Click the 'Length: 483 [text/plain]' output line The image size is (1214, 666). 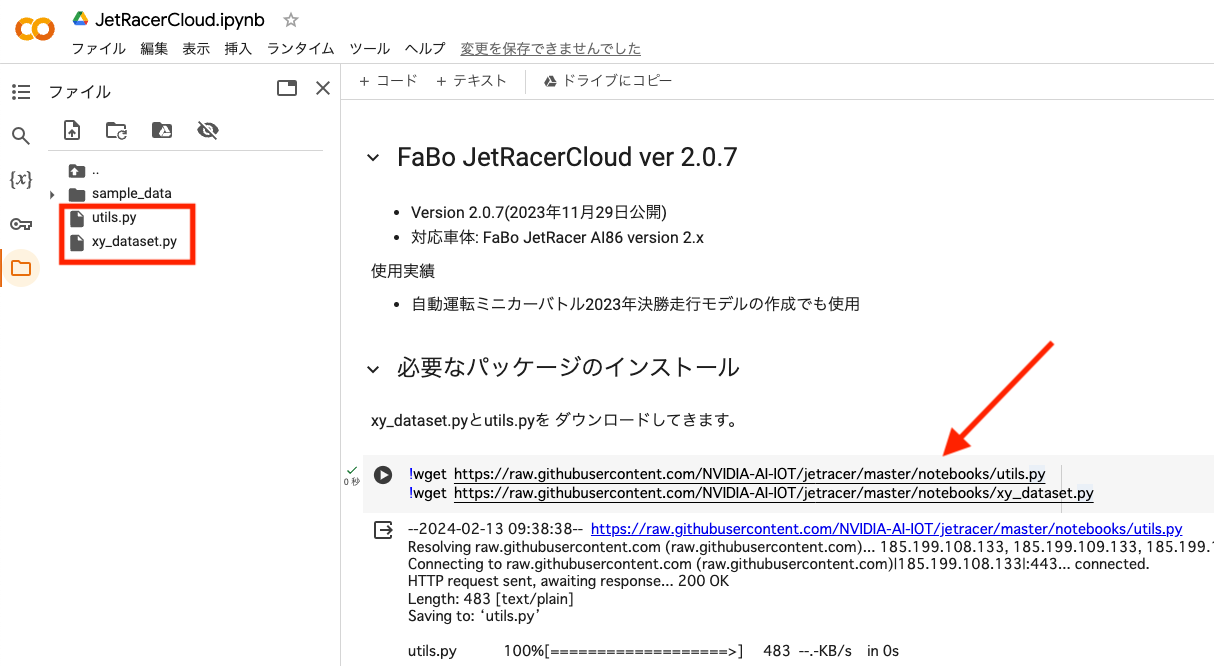click(x=491, y=599)
